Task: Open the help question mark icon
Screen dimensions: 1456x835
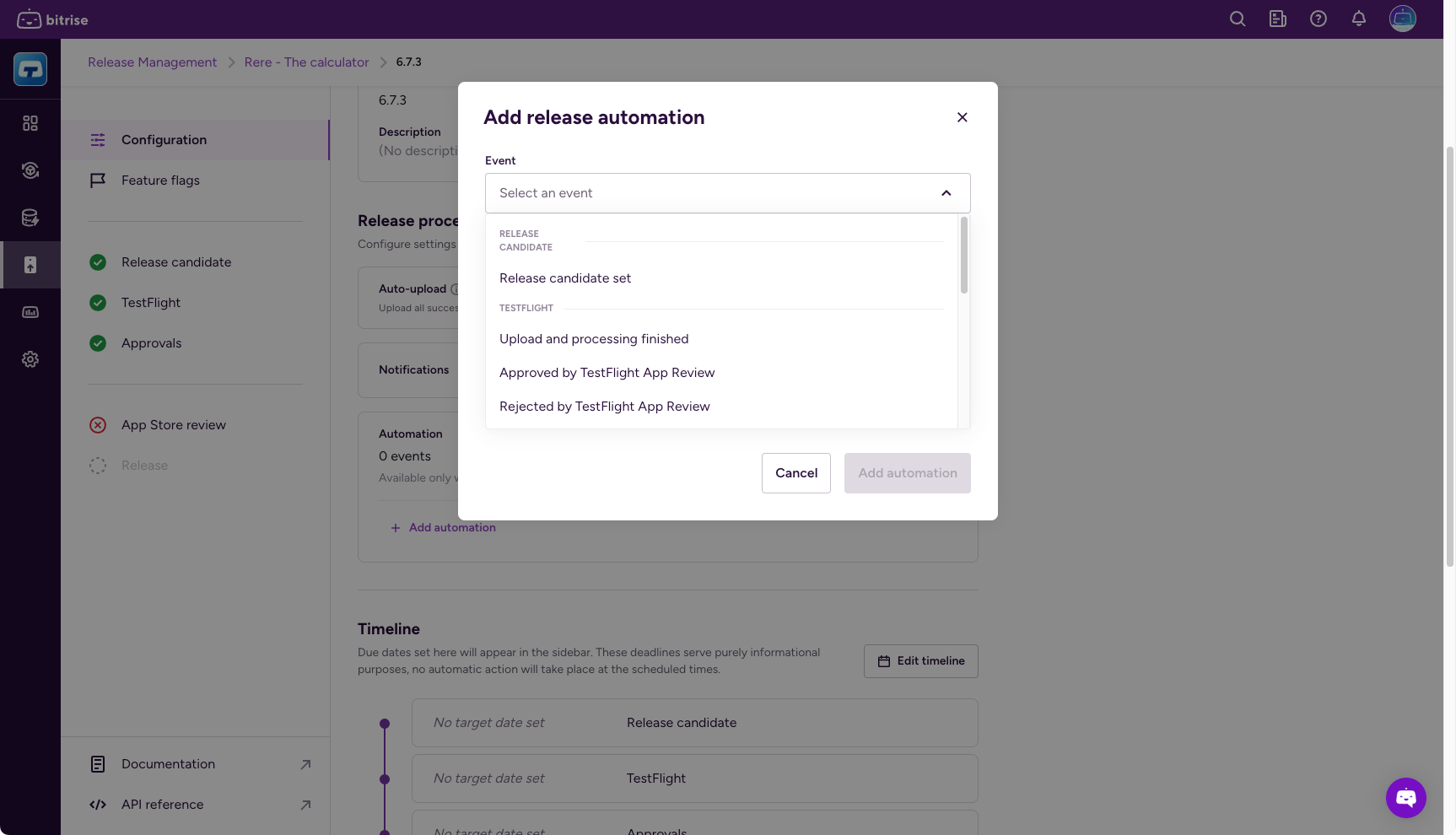Action: 1318,19
